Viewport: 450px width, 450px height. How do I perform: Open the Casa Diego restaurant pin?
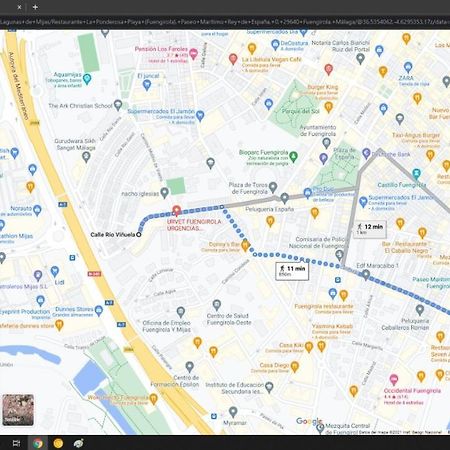click(294, 367)
